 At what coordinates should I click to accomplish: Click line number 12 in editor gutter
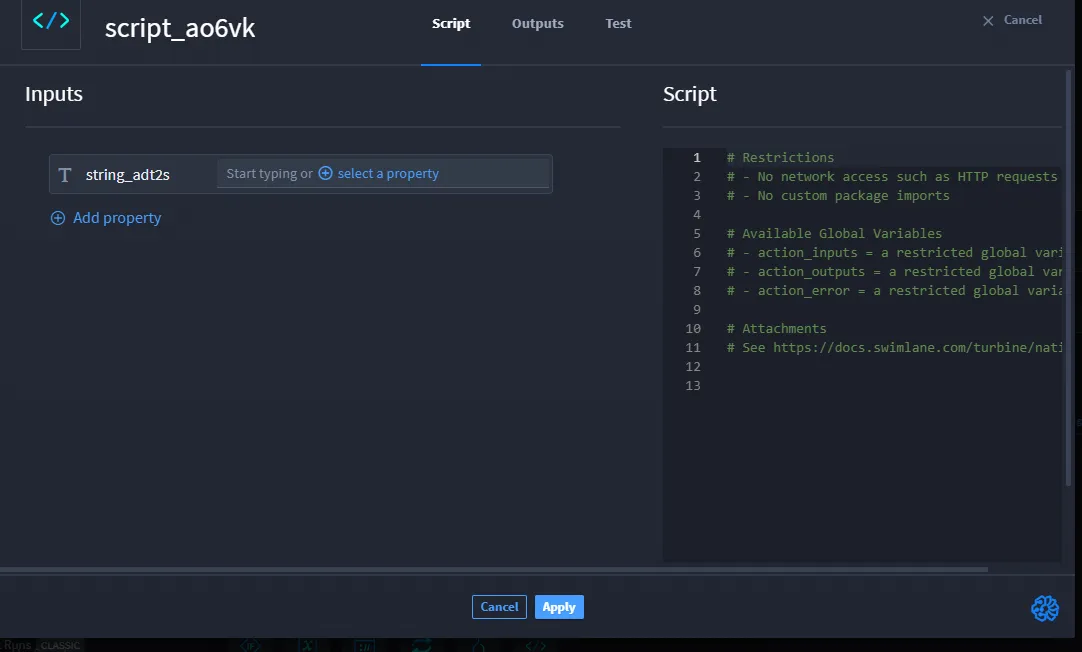pyautogui.click(x=693, y=366)
